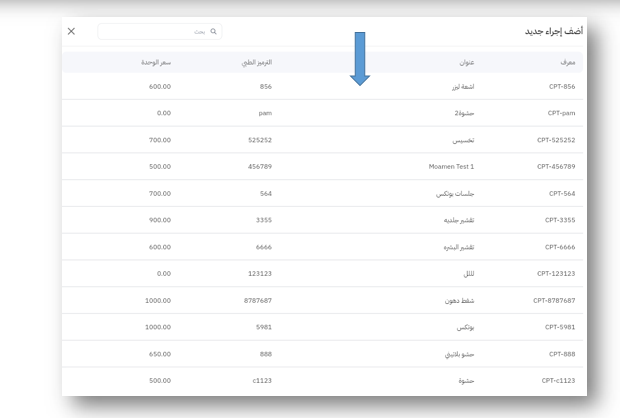The width and height of the screenshot is (620, 418).
Task: Click the سعر الوحدة column header
Action: click(x=156, y=63)
